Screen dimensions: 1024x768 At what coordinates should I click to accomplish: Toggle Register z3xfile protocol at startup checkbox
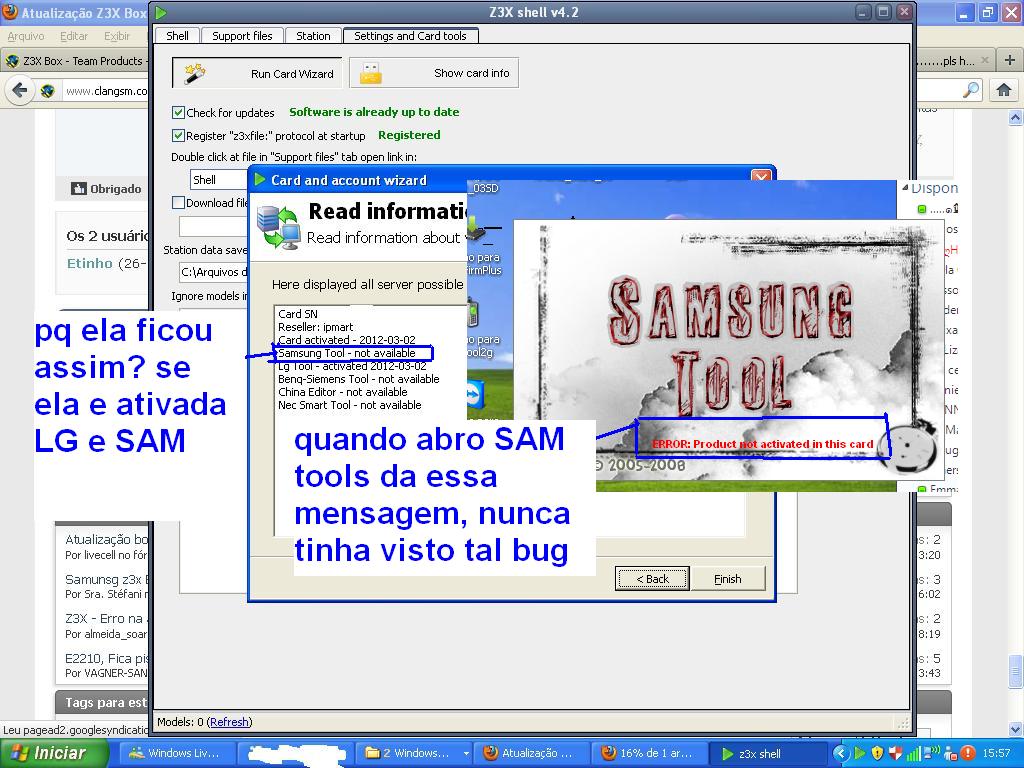[178, 135]
